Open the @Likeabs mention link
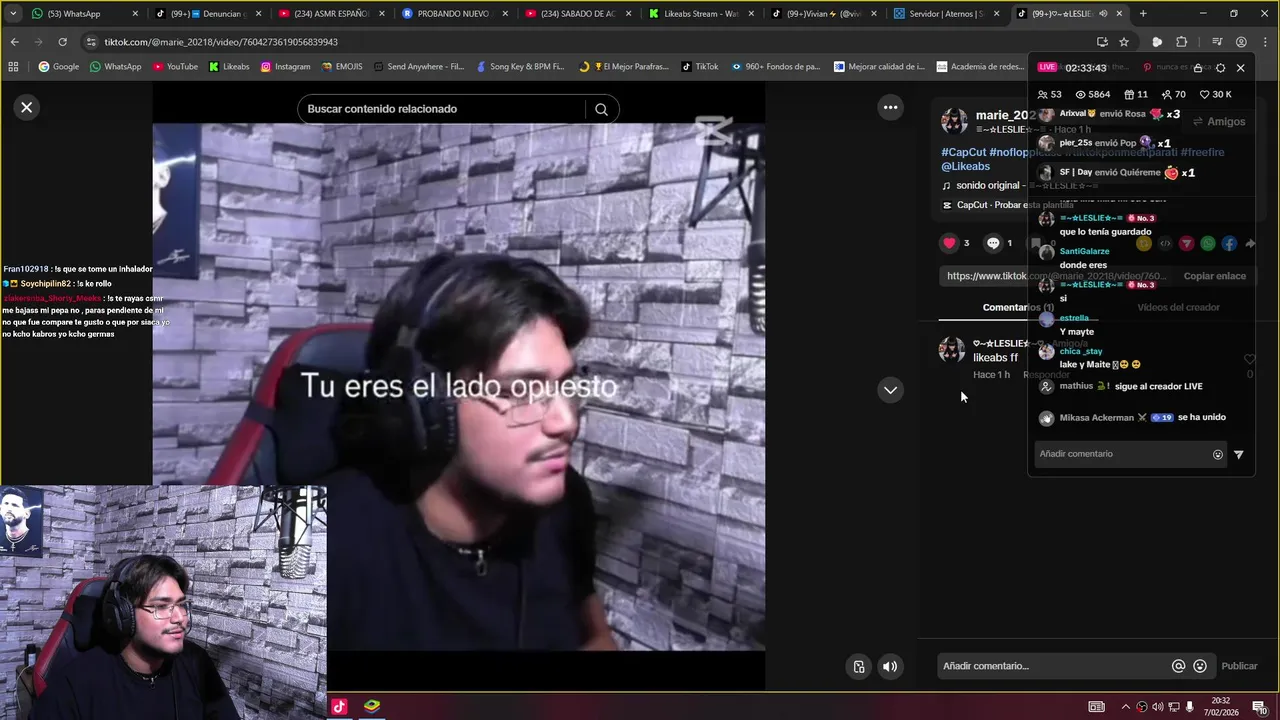 tap(965, 166)
